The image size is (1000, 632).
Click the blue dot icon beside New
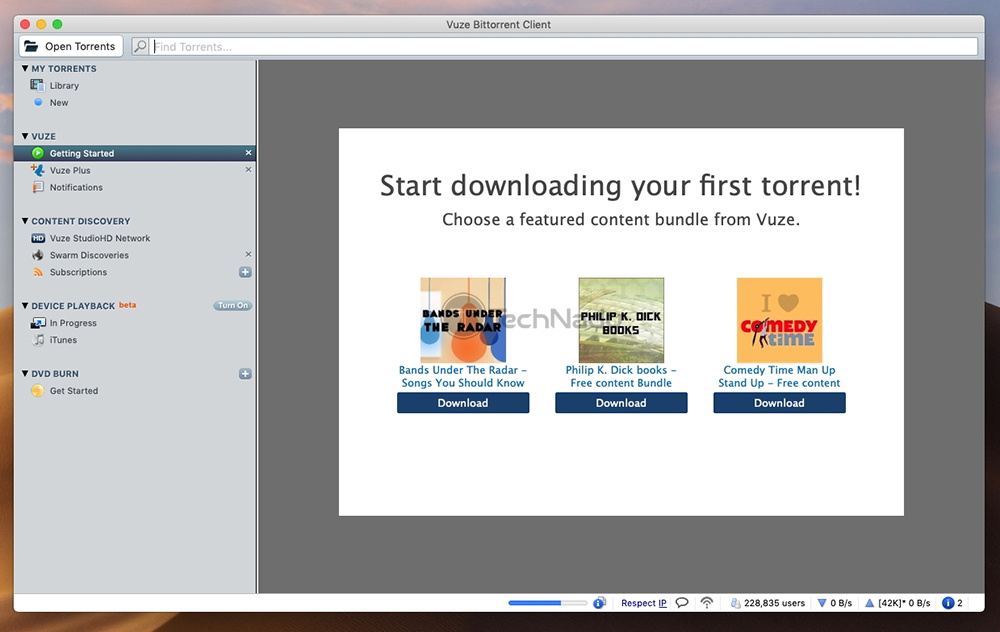(x=38, y=102)
